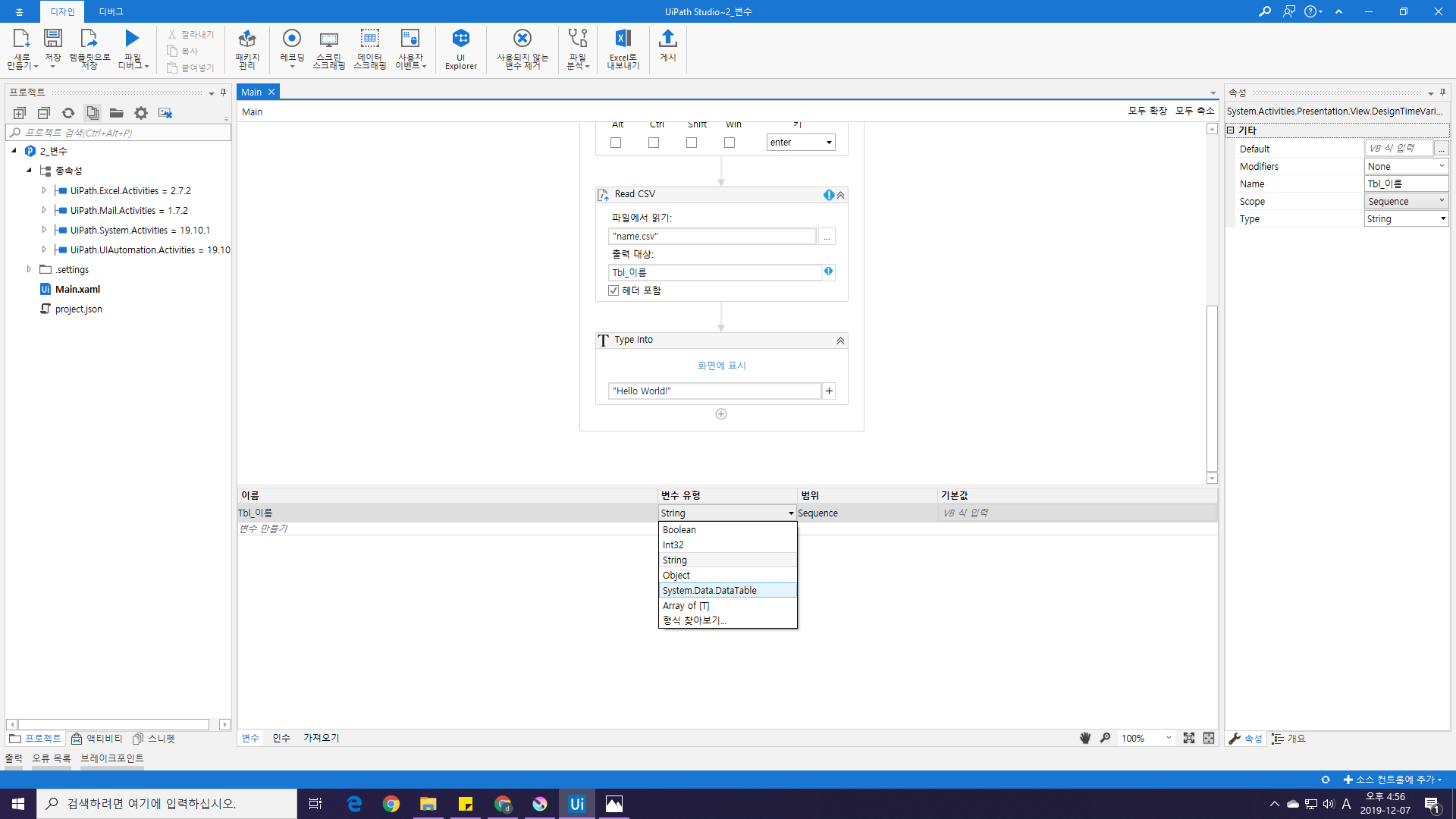Expand UiPath.Excel.Activities dependency node
Screen dimensions: 1456x819
pos(44,190)
